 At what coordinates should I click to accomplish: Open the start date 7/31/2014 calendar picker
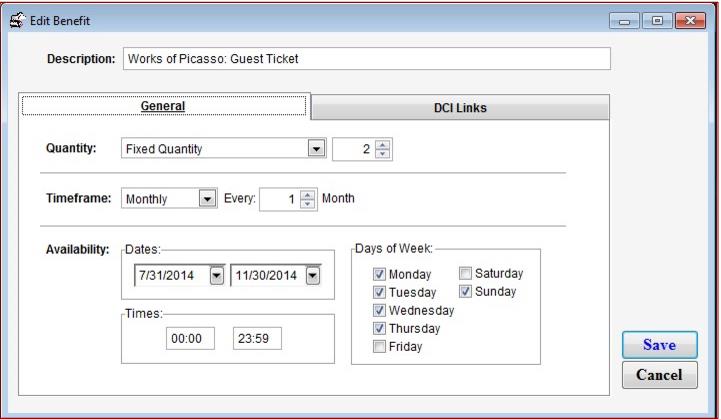click(x=215, y=276)
